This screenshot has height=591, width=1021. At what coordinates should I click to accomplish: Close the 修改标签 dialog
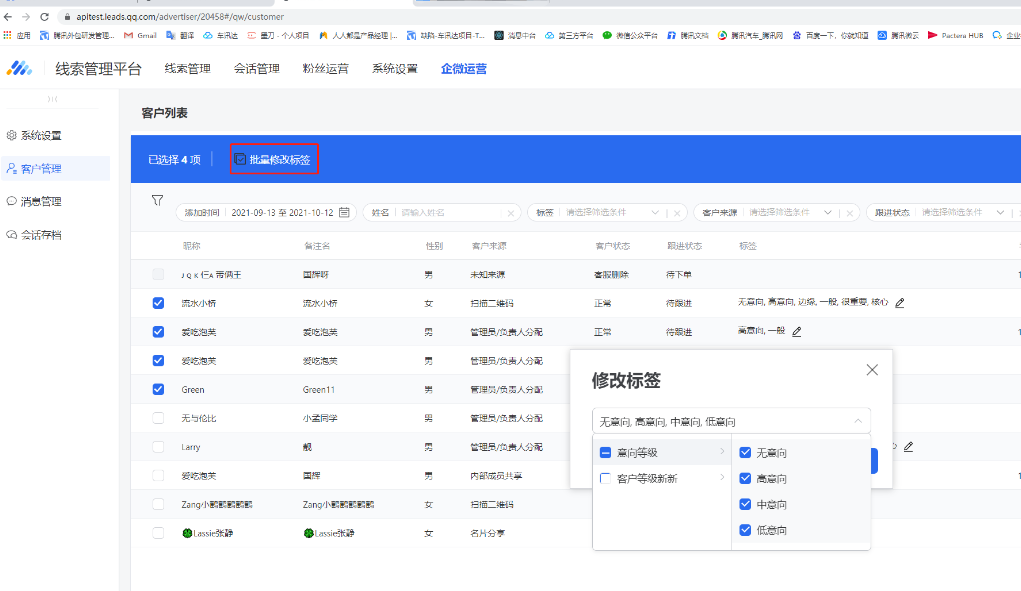point(872,370)
